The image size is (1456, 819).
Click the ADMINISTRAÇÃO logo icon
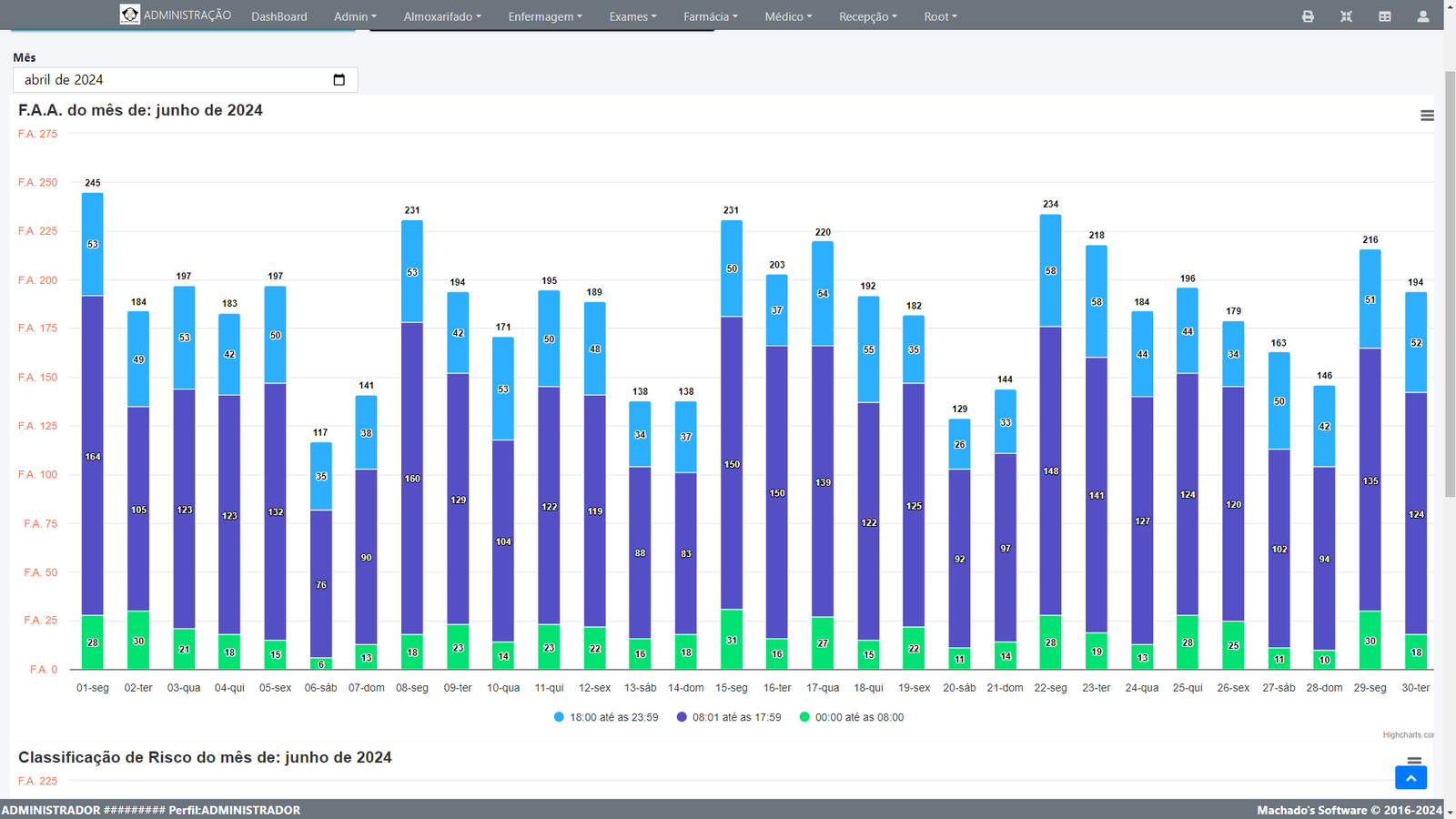click(130, 15)
